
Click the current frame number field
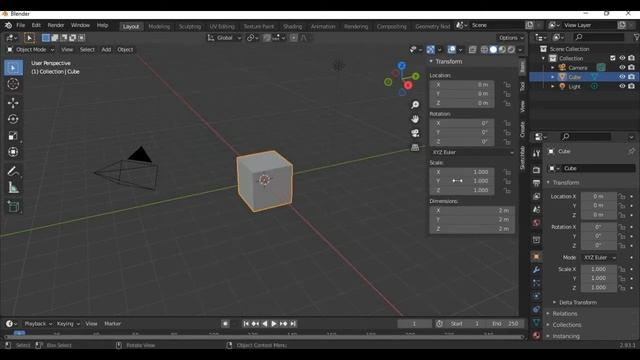pos(414,324)
